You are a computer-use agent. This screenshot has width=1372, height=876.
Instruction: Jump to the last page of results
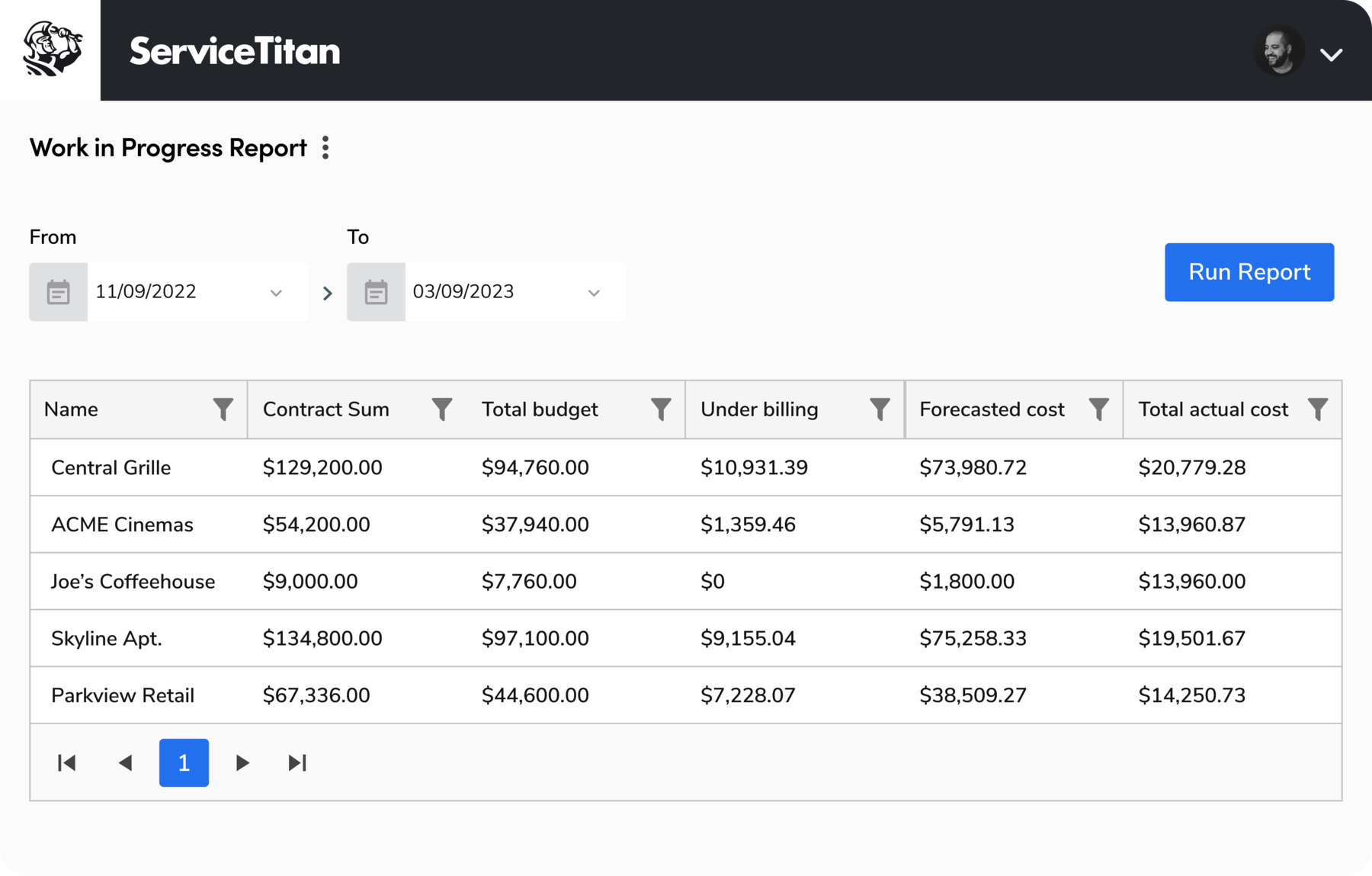click(298, 762)
